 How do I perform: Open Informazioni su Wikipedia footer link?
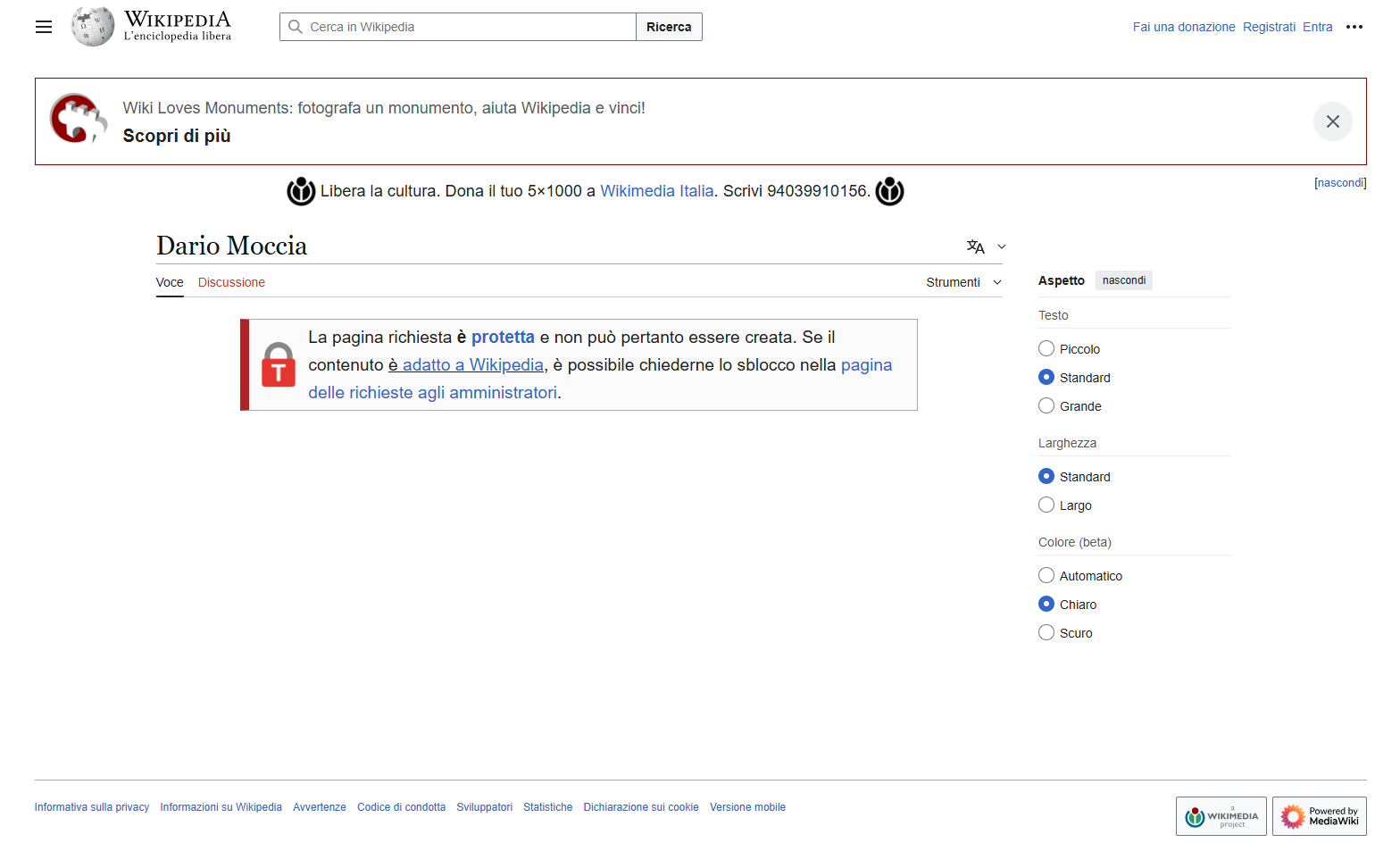[x=221, y=807]
